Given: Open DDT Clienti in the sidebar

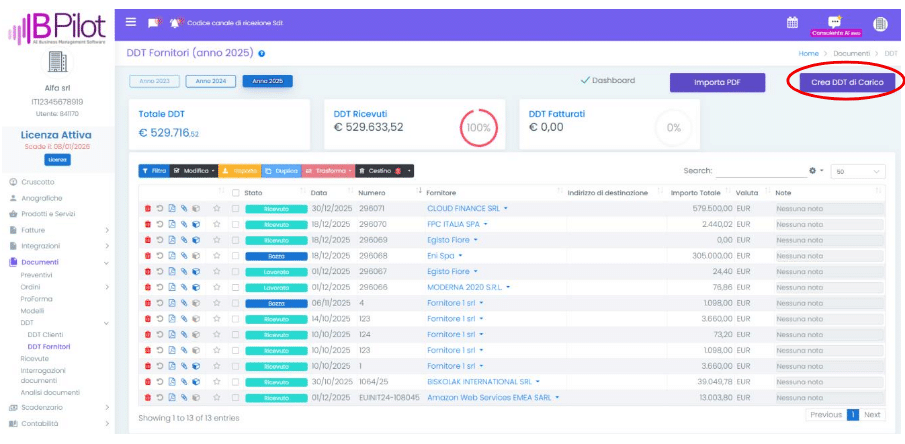Looking at the screenshot, I should (45, 335).
